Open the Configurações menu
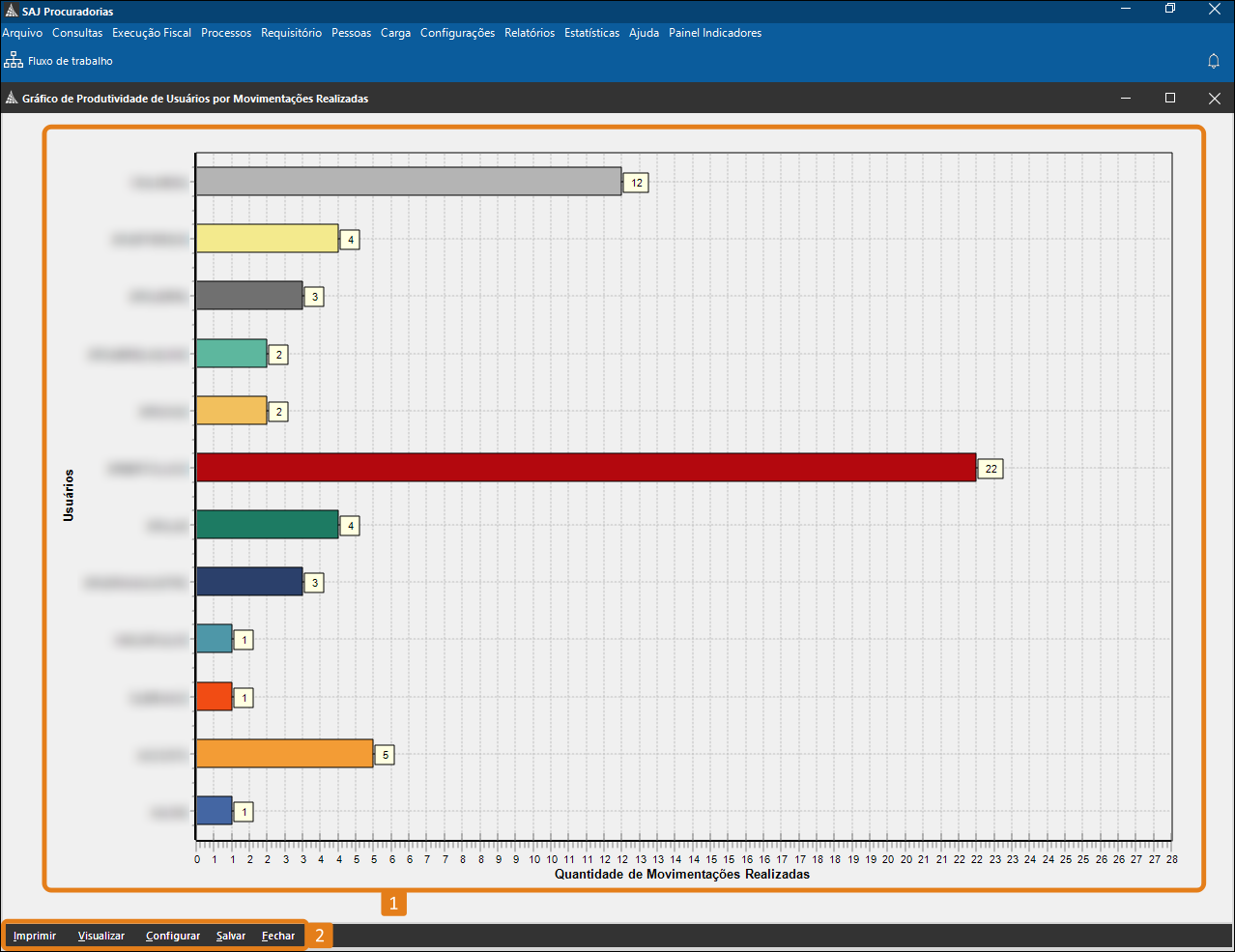 (457, 33)
